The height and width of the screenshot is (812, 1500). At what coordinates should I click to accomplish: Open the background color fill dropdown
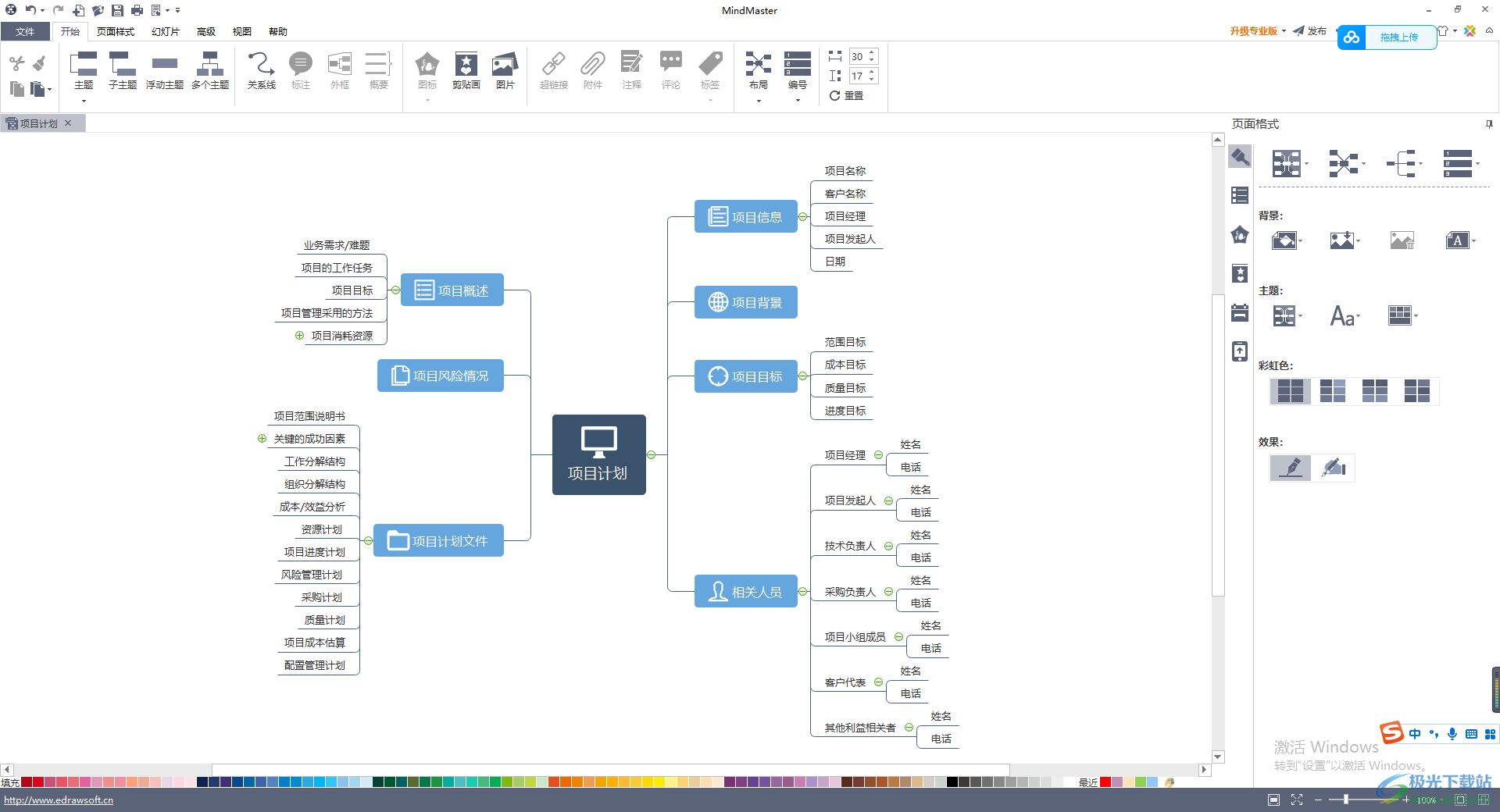[1287, 240]
